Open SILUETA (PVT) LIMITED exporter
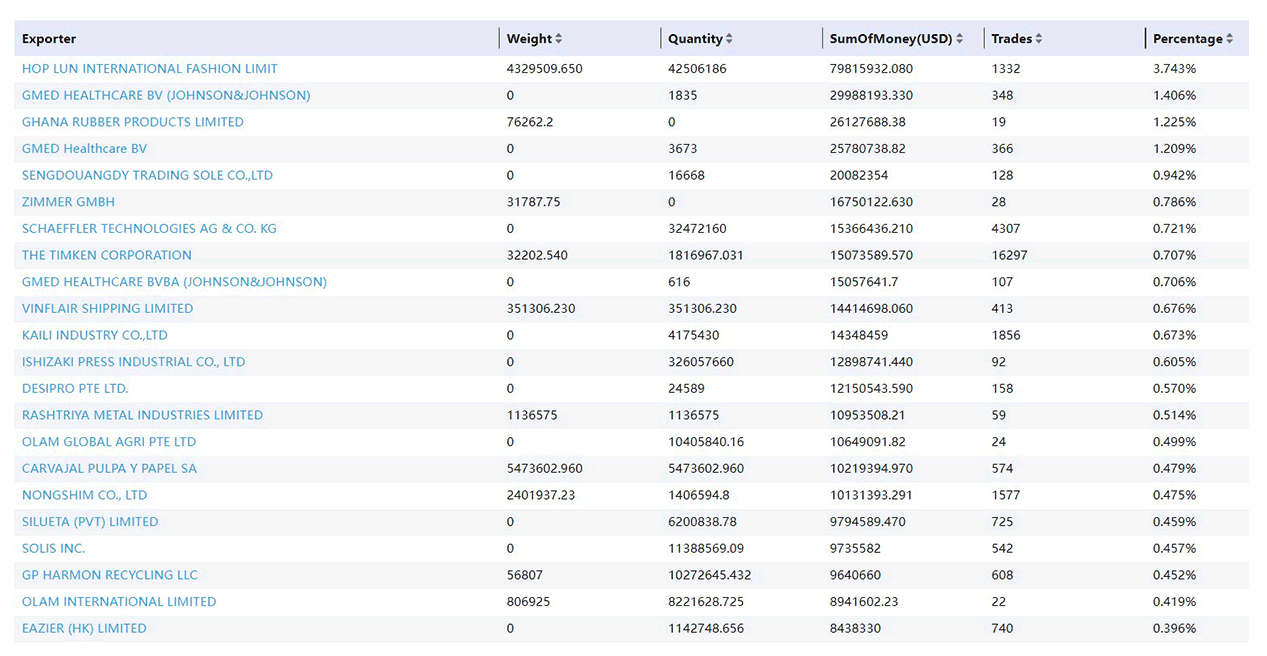1267x656 pixels. pyautogui.click(x=90, y=522)
